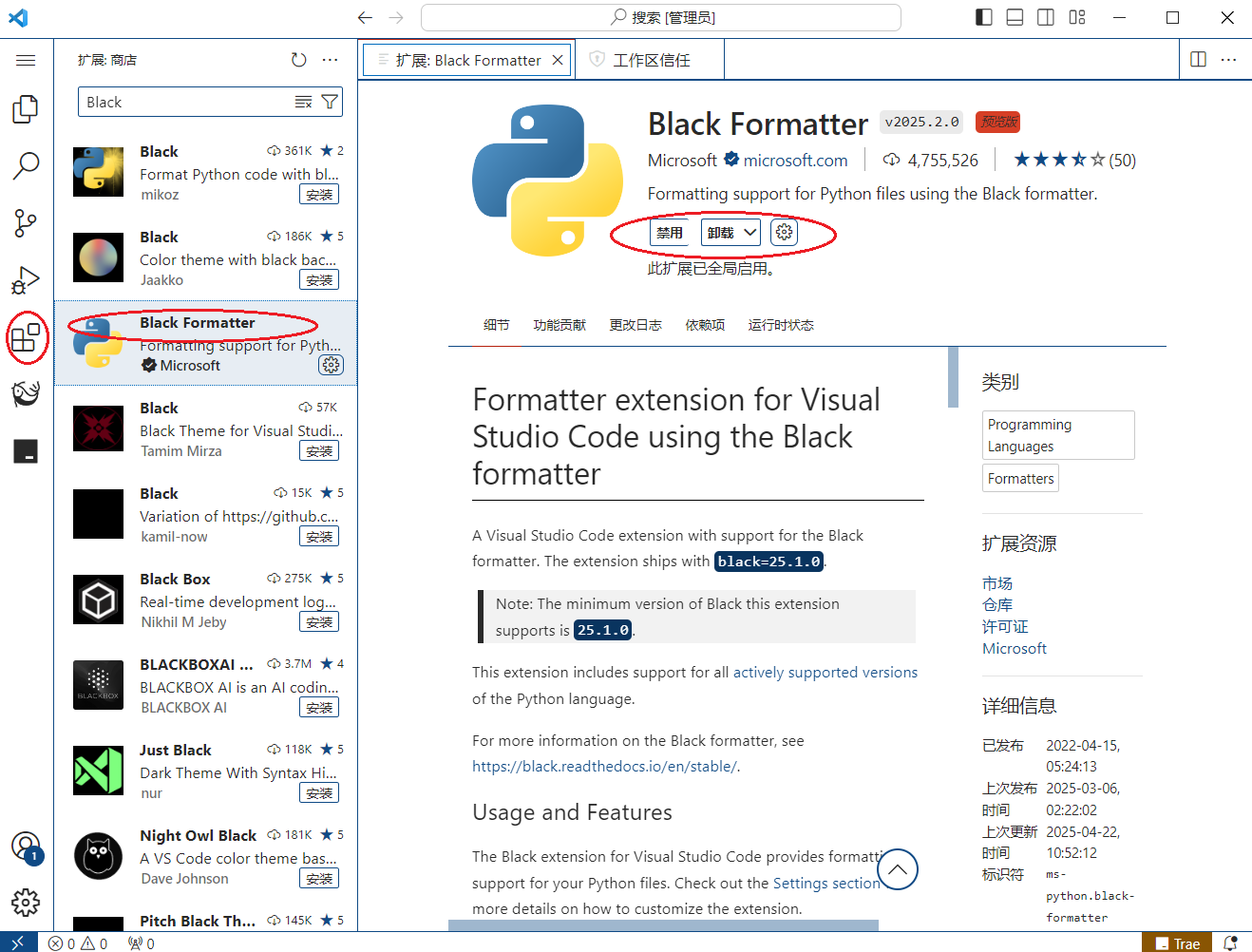The height and width of the screenshot is (952, 1252).
Task: Click the ports status bar item
Action: [142, 943]
